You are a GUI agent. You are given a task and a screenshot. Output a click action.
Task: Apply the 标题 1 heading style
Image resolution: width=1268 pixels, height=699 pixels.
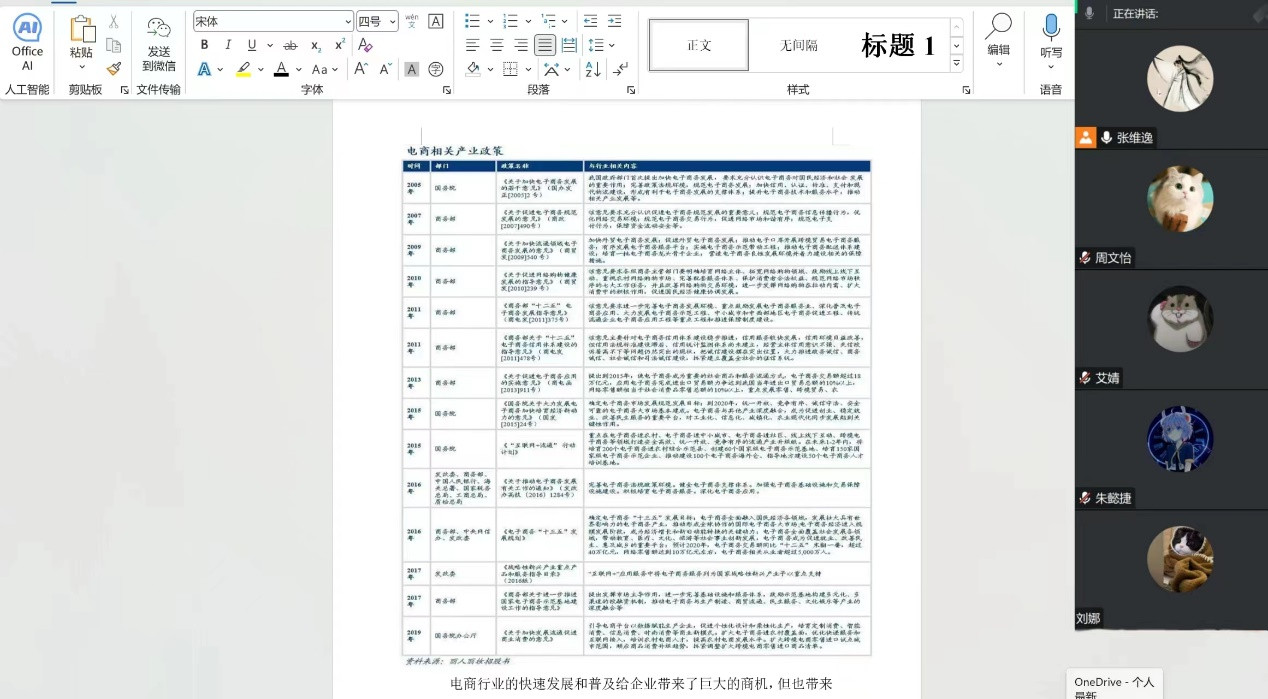[x=897, y=45]
